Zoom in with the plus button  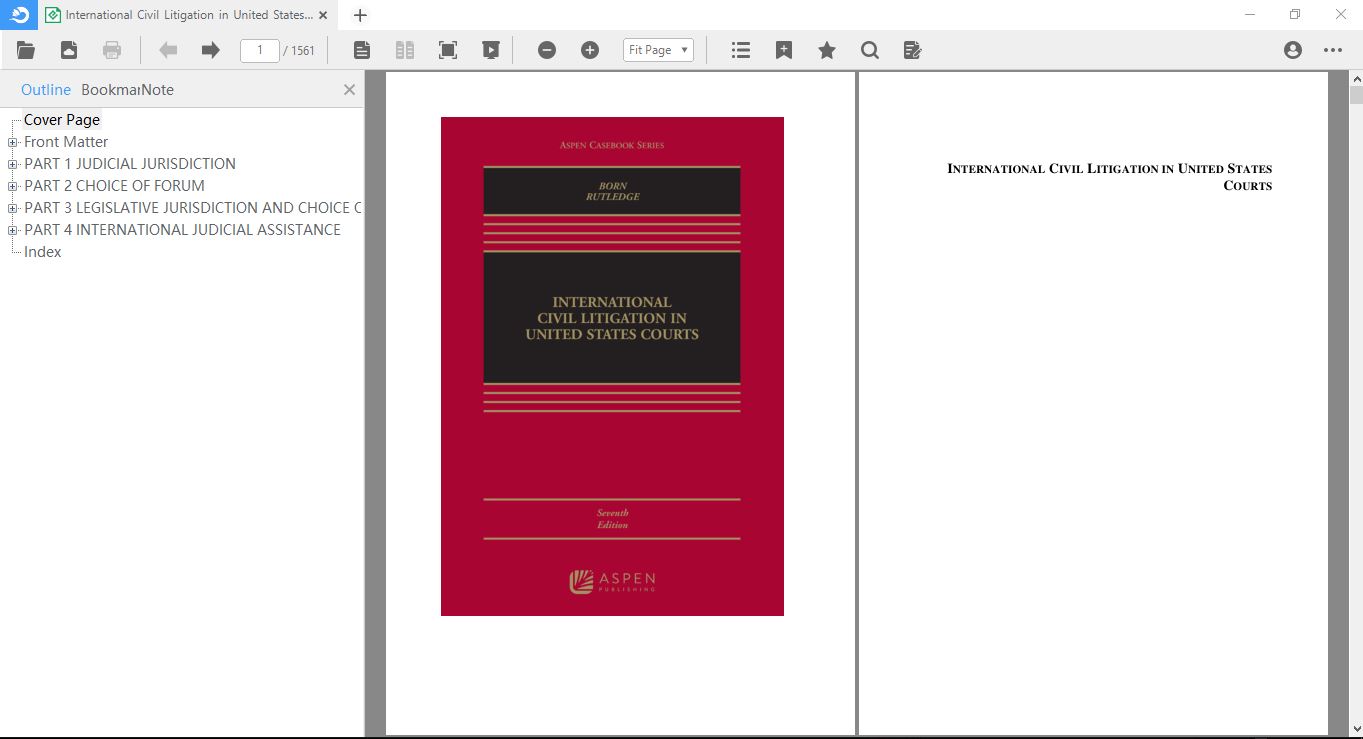pyautogui.click(x=590, y=50)
